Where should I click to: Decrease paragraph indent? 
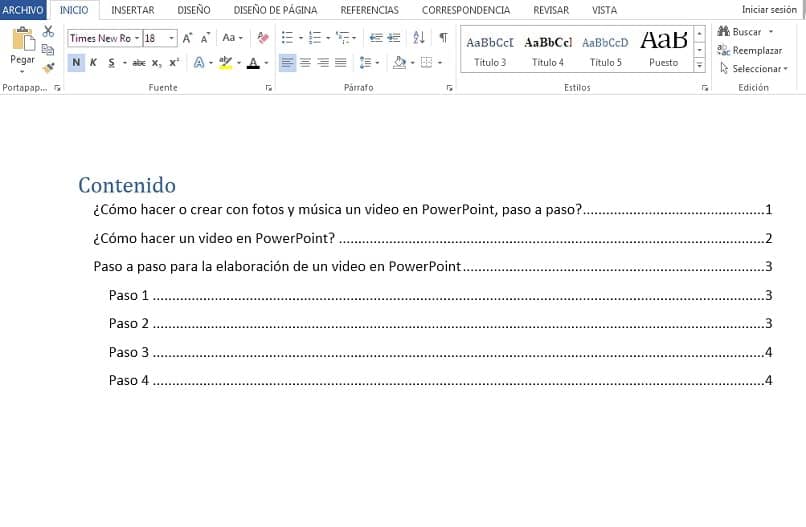click(x=376, y=38)
